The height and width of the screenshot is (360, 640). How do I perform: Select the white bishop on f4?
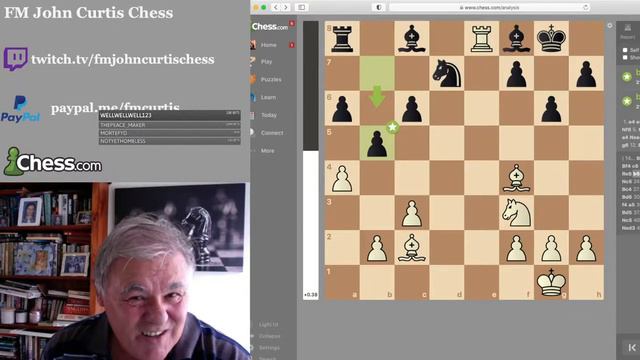pos(516,178)
